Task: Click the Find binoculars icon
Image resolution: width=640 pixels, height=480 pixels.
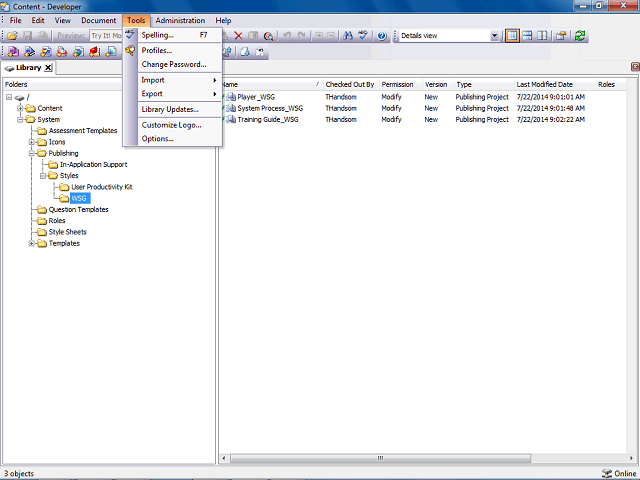Action: pos(348,36)
